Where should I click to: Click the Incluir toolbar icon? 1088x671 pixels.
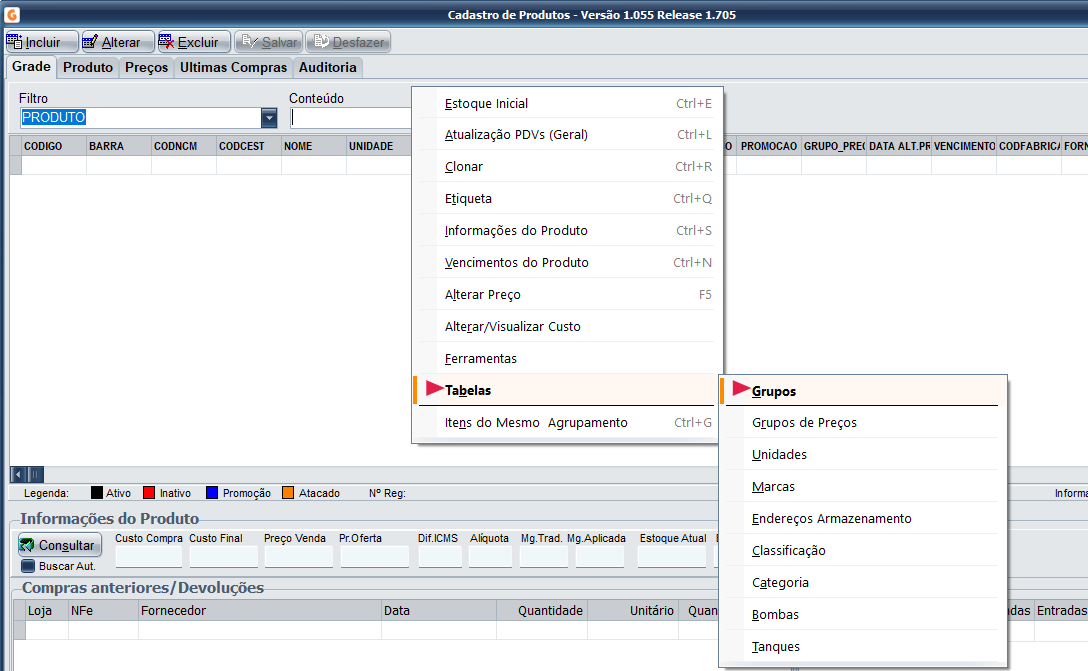click(x=15, y=42)
